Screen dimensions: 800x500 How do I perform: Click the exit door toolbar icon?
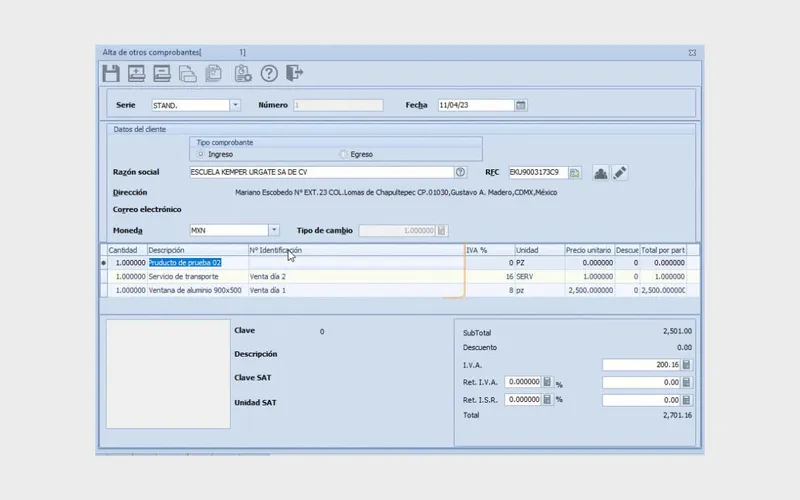[294, 73]
